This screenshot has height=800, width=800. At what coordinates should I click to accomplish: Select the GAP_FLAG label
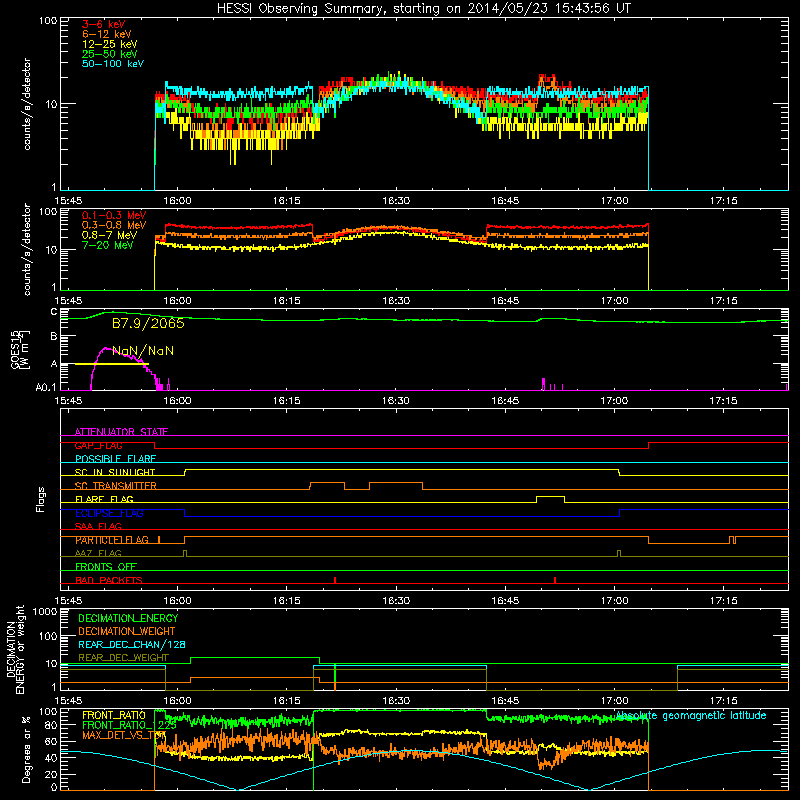pos(98,446)
